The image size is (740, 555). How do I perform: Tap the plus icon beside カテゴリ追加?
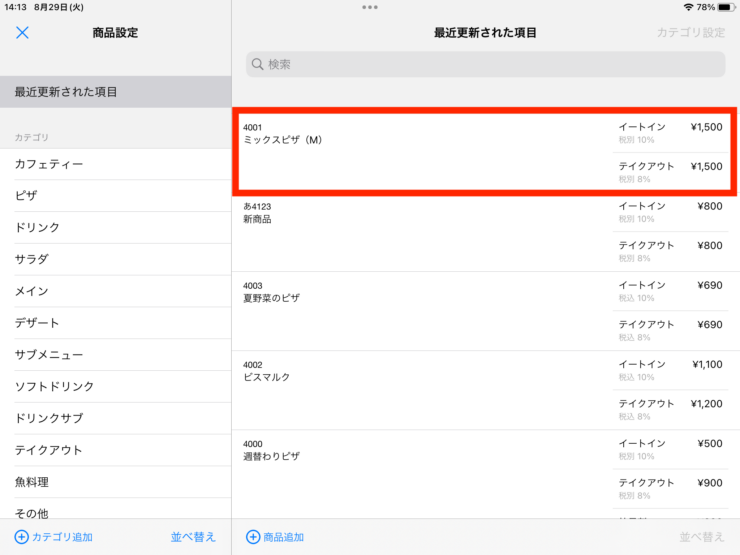pos(21,537)
